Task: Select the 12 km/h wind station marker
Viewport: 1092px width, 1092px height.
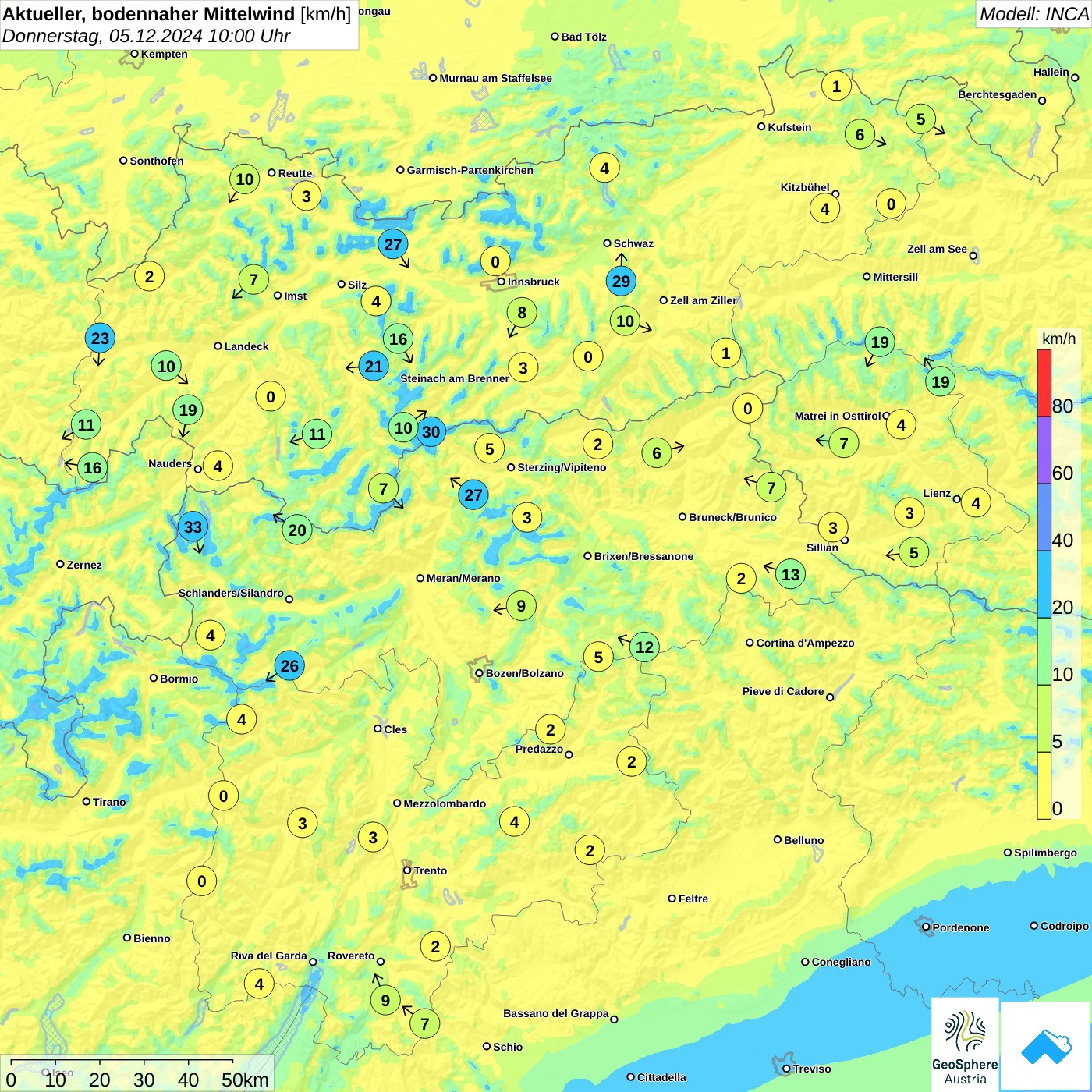Action: pyautogui.click(x=644, y=647)
